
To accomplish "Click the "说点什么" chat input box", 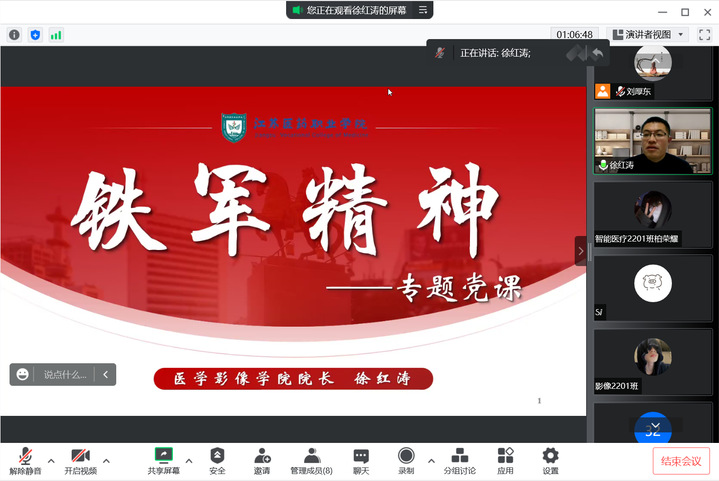I will pos(65,375).
